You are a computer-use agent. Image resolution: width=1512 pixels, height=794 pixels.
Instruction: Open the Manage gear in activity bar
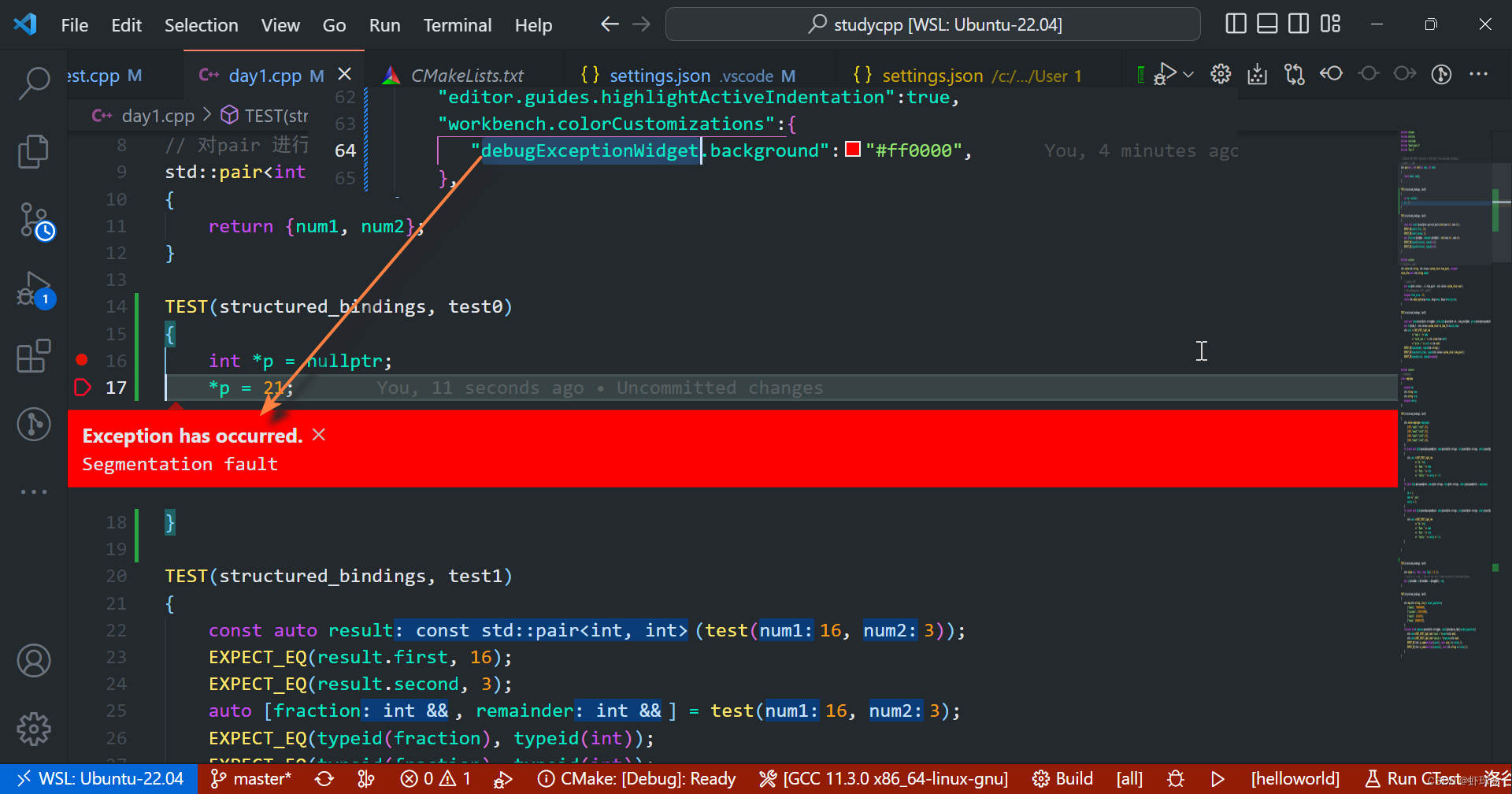pyautogui.click(x=34, y=729)
